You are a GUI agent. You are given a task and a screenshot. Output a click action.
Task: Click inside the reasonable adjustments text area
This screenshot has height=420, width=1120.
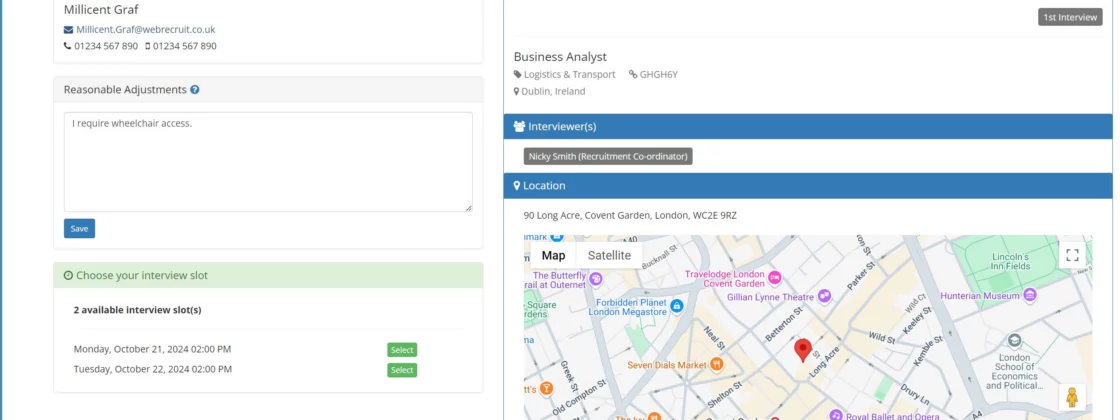point(268,162)
